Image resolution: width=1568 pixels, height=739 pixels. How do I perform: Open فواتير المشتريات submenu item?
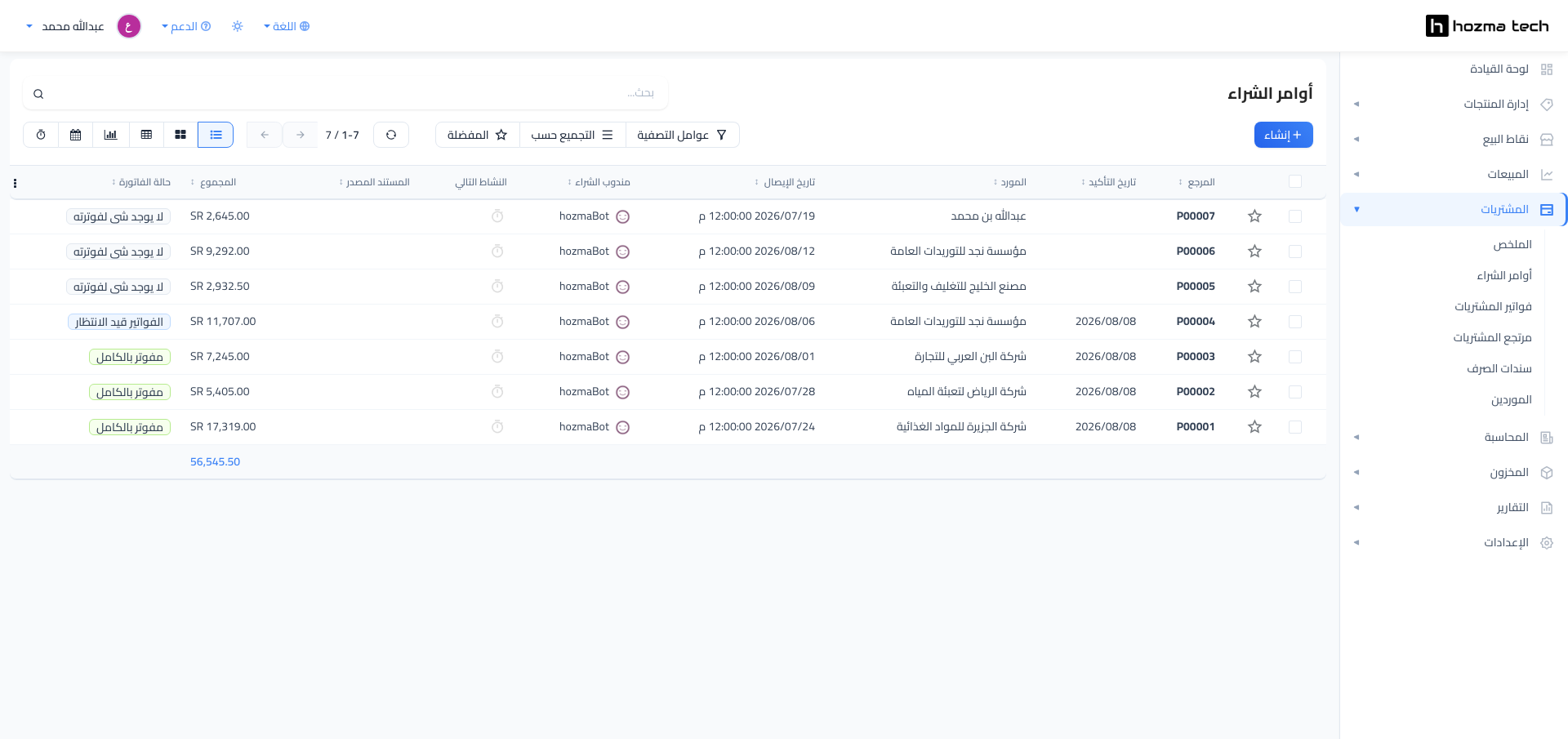[1493, 306]
